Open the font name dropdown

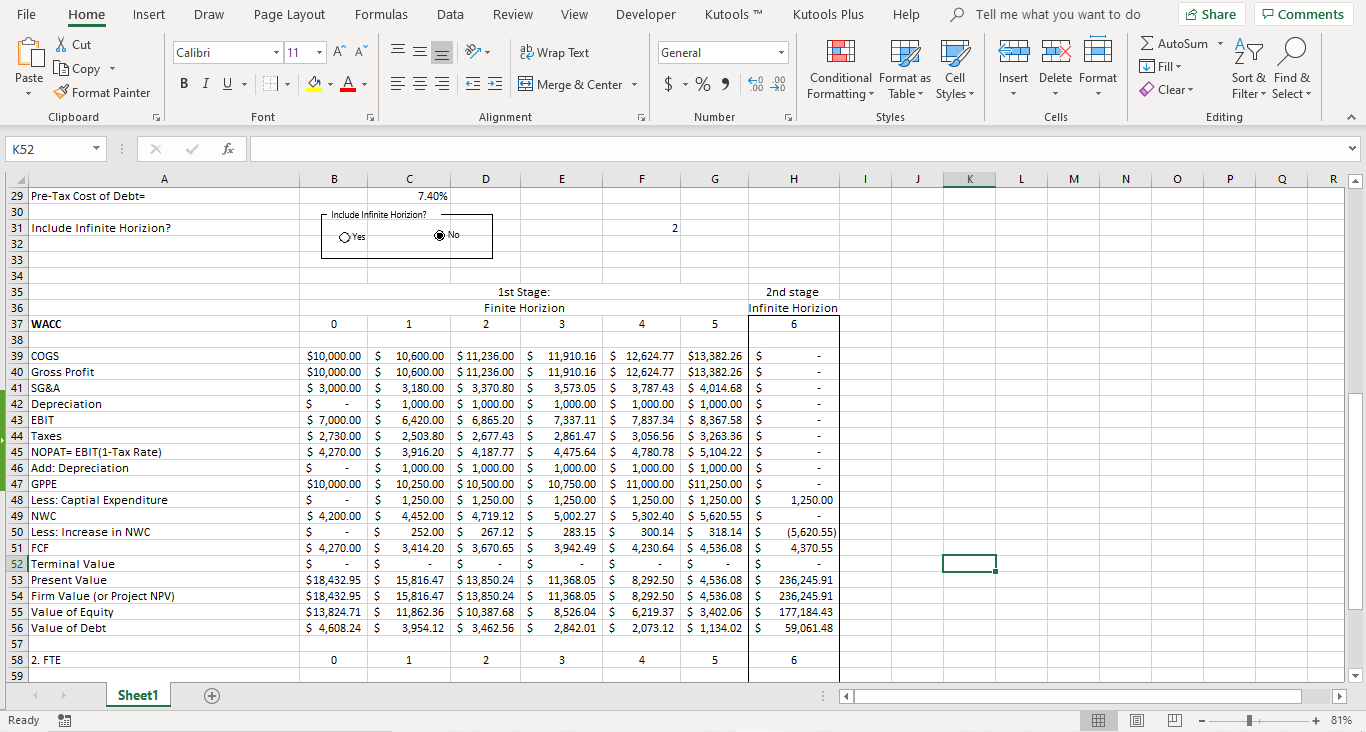click(x=276, y=53)
